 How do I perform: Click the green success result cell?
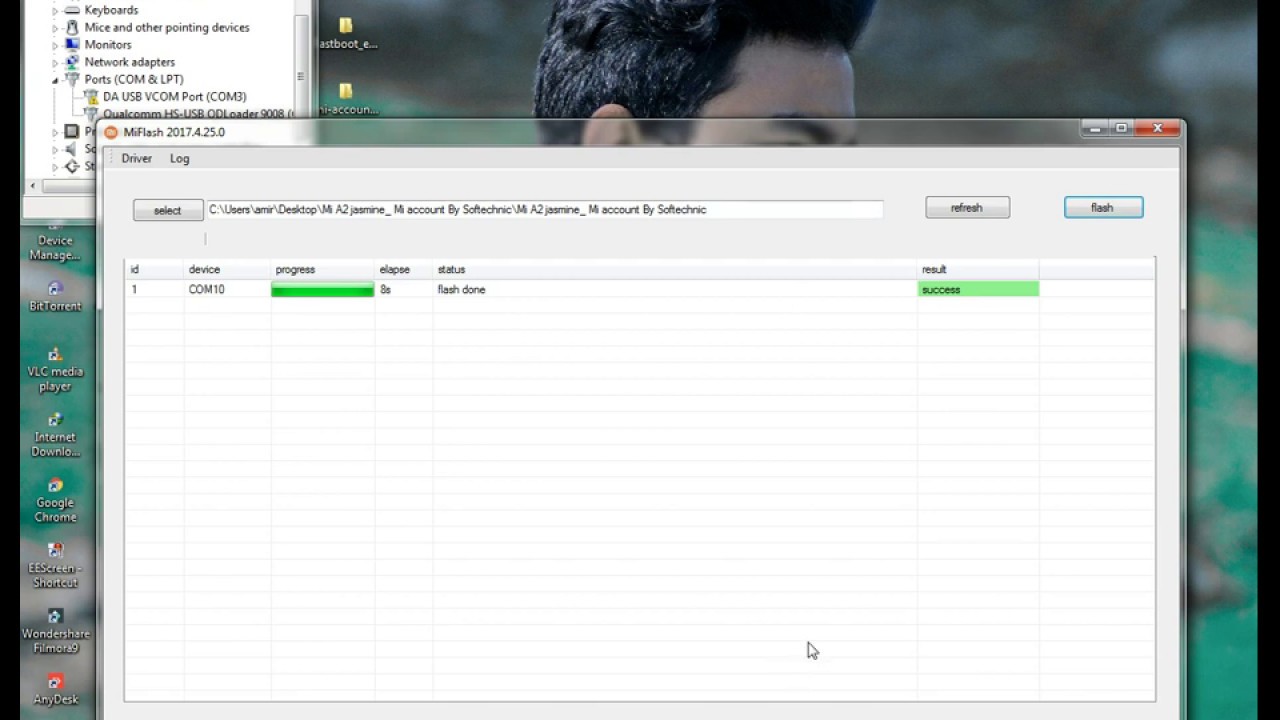978,290
